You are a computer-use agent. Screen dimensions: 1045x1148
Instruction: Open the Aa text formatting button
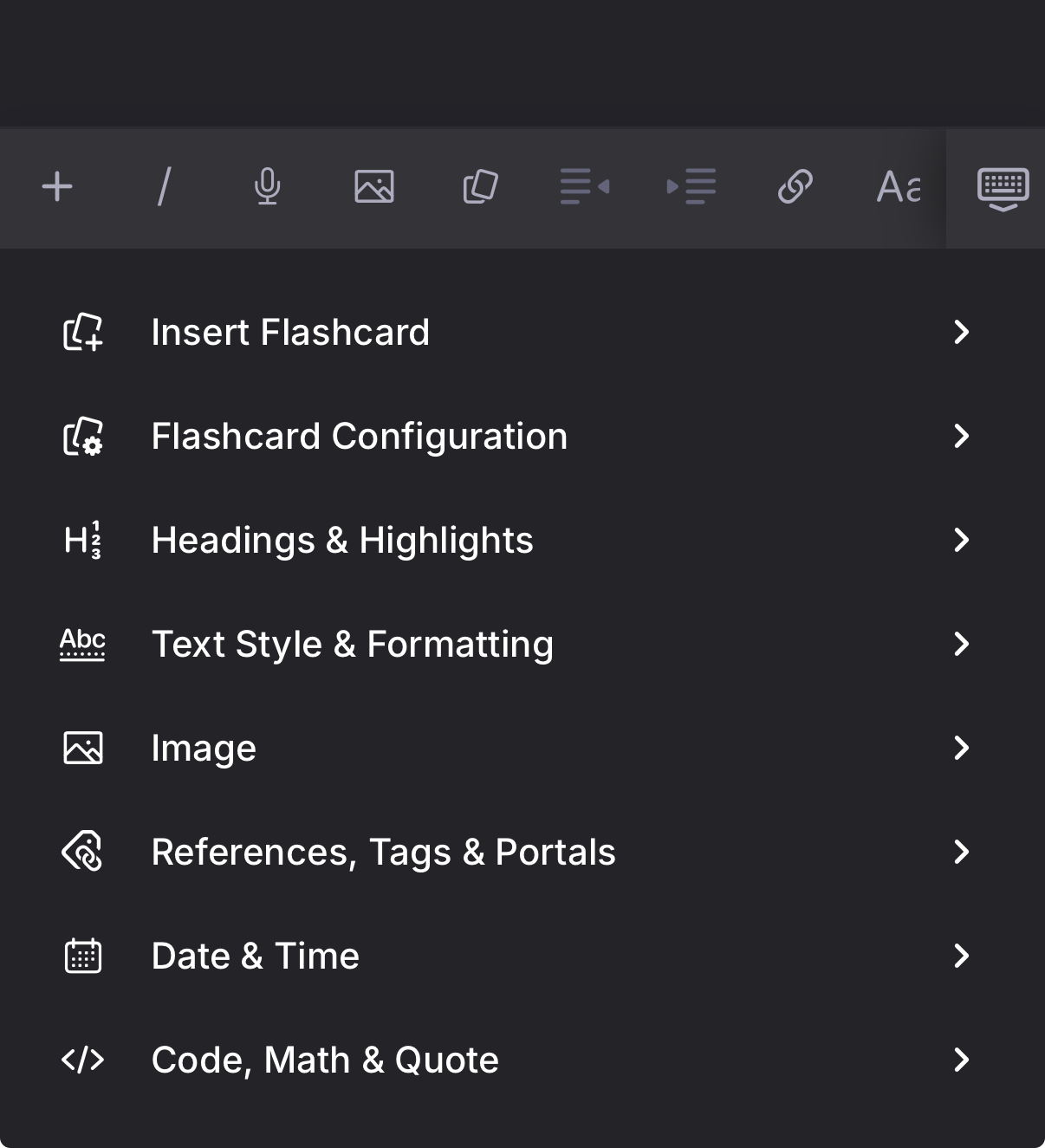point(899,187)
